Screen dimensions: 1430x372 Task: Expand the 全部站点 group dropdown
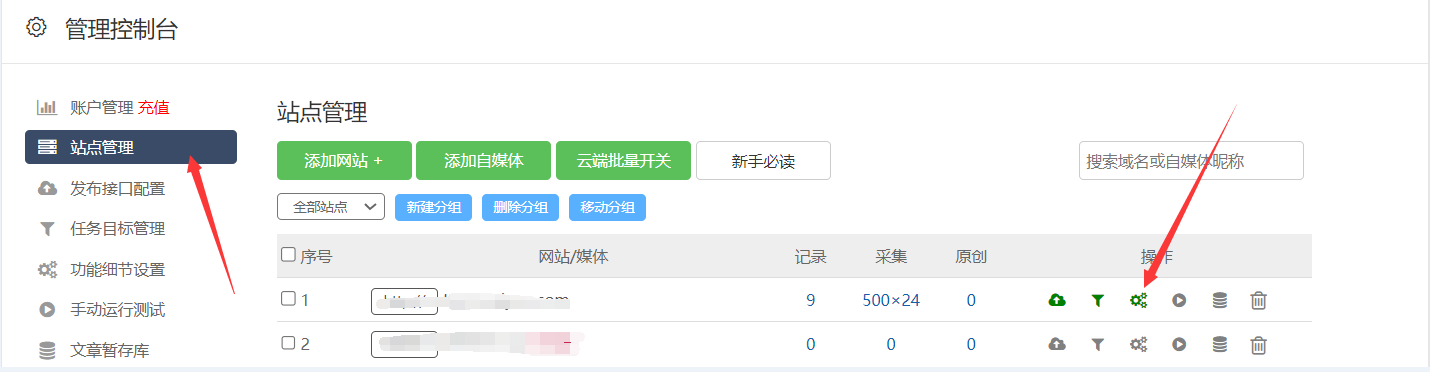(x=331, y=207)
